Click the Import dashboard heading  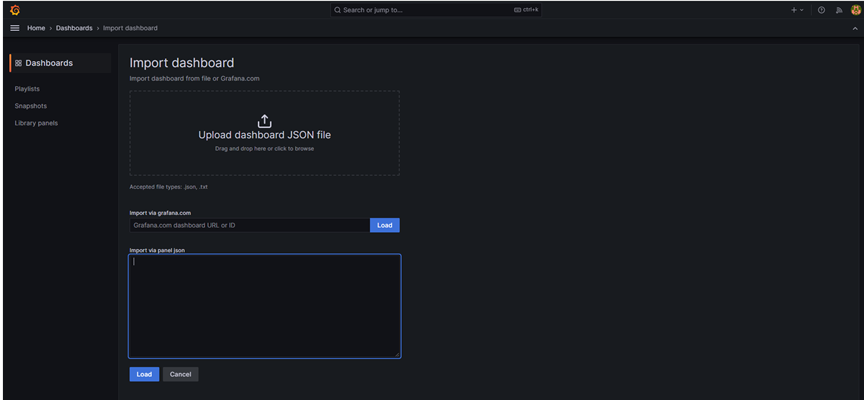tap(182, 63)
